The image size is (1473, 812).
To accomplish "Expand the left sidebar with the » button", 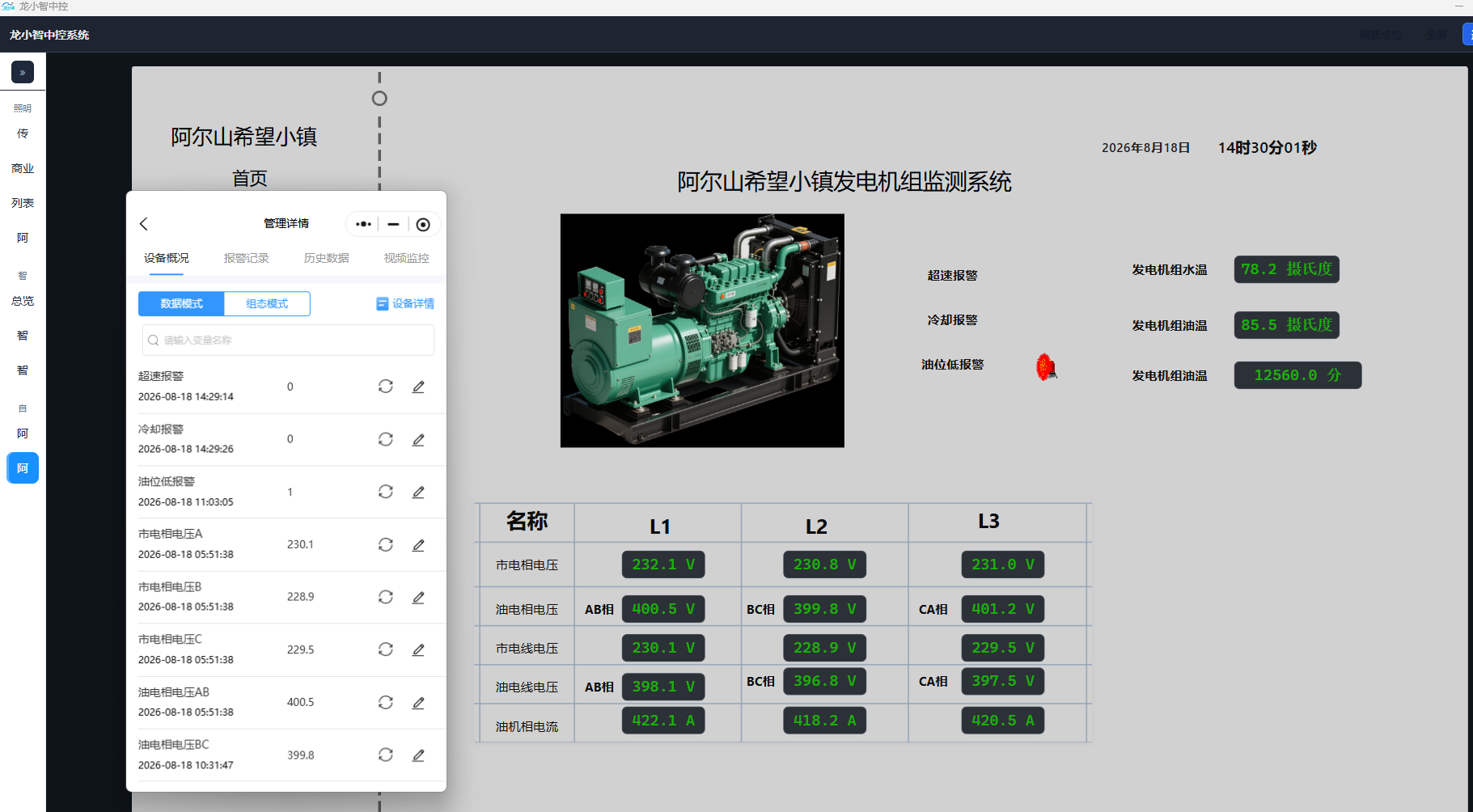I will click(23, 72).
